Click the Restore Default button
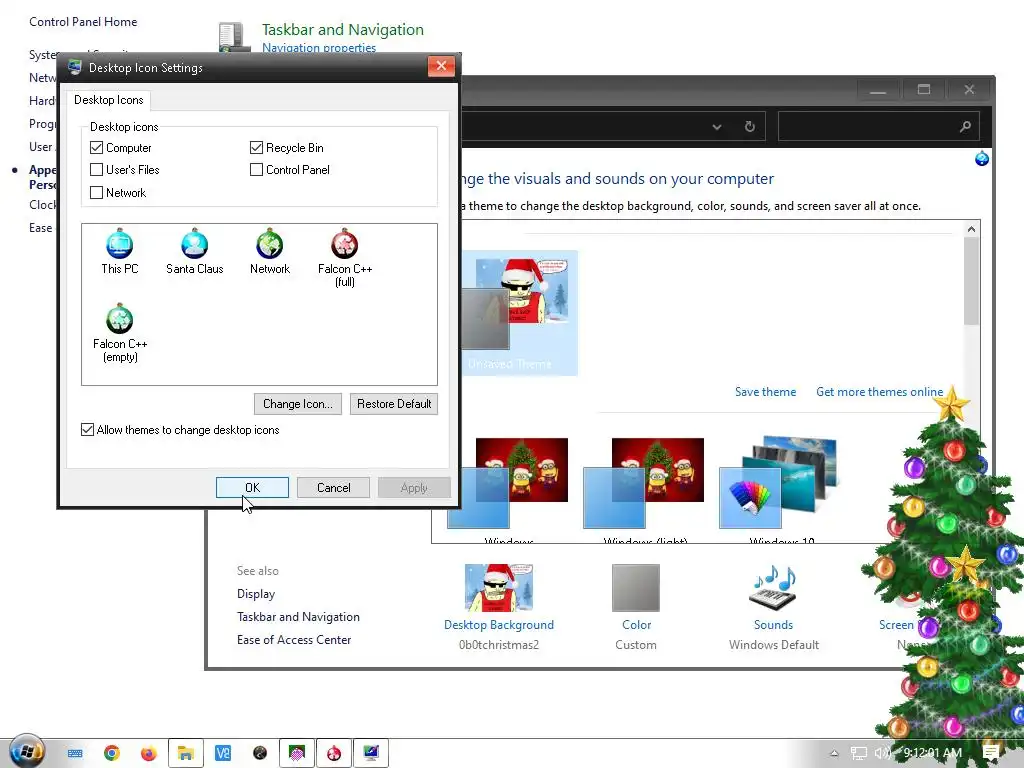Image resolution: width=1024 pixels, height=768 pixels. (394, 404)
